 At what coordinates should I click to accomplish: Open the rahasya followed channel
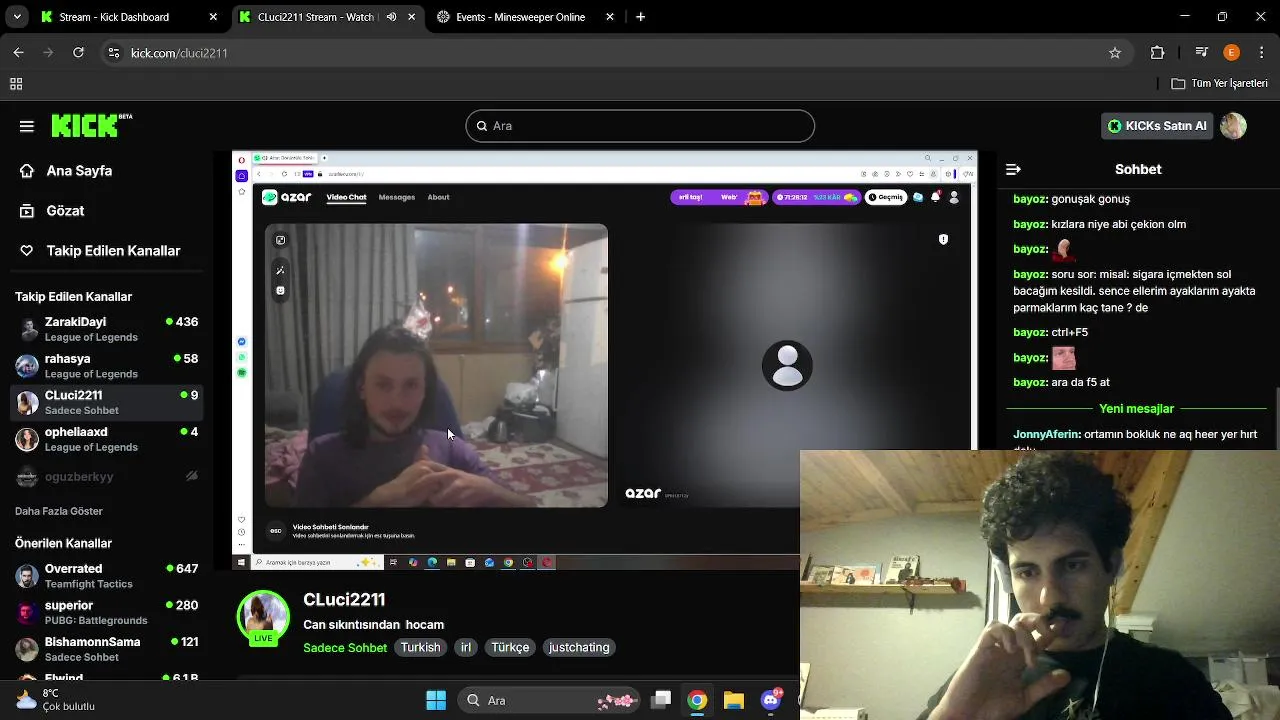click(x=107, y=366)
